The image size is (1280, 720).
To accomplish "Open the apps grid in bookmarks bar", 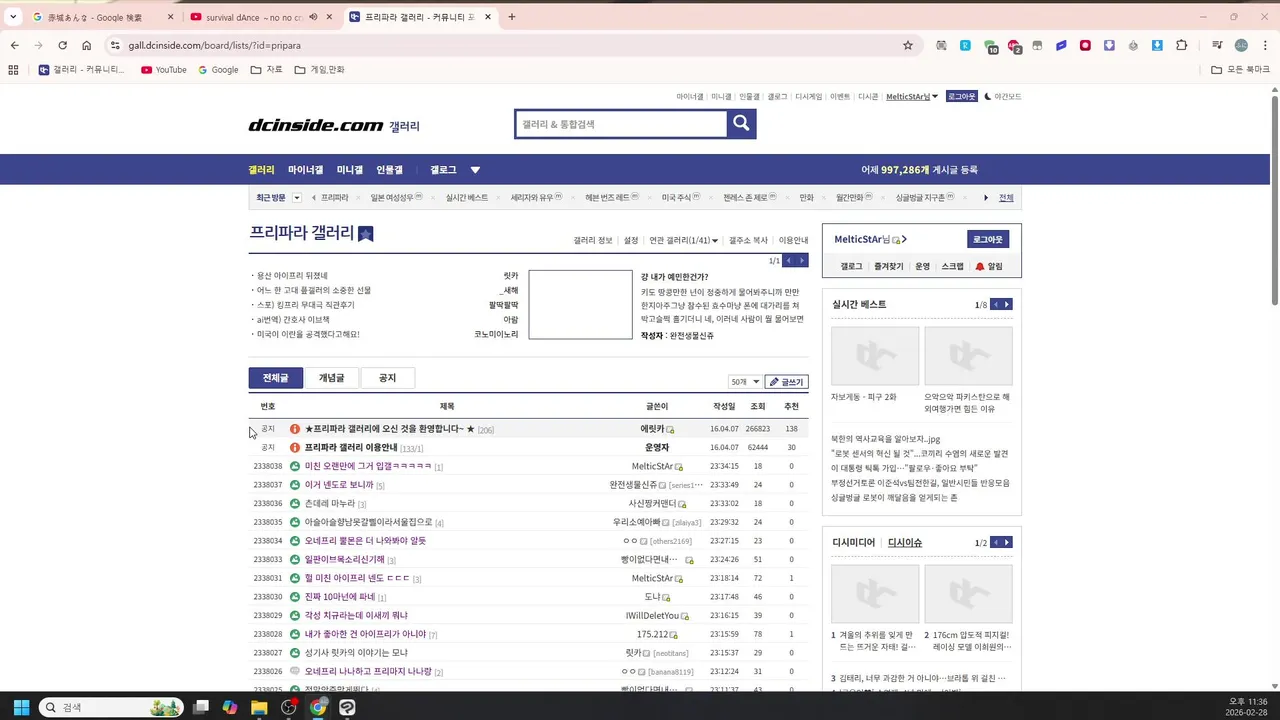I will coord(13,70).
